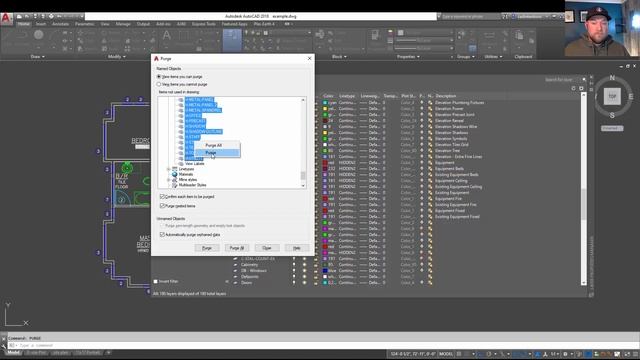Expand the Linetypes tree node
Image resolution: width=640 pixels, height=360 pixels.
169,169
